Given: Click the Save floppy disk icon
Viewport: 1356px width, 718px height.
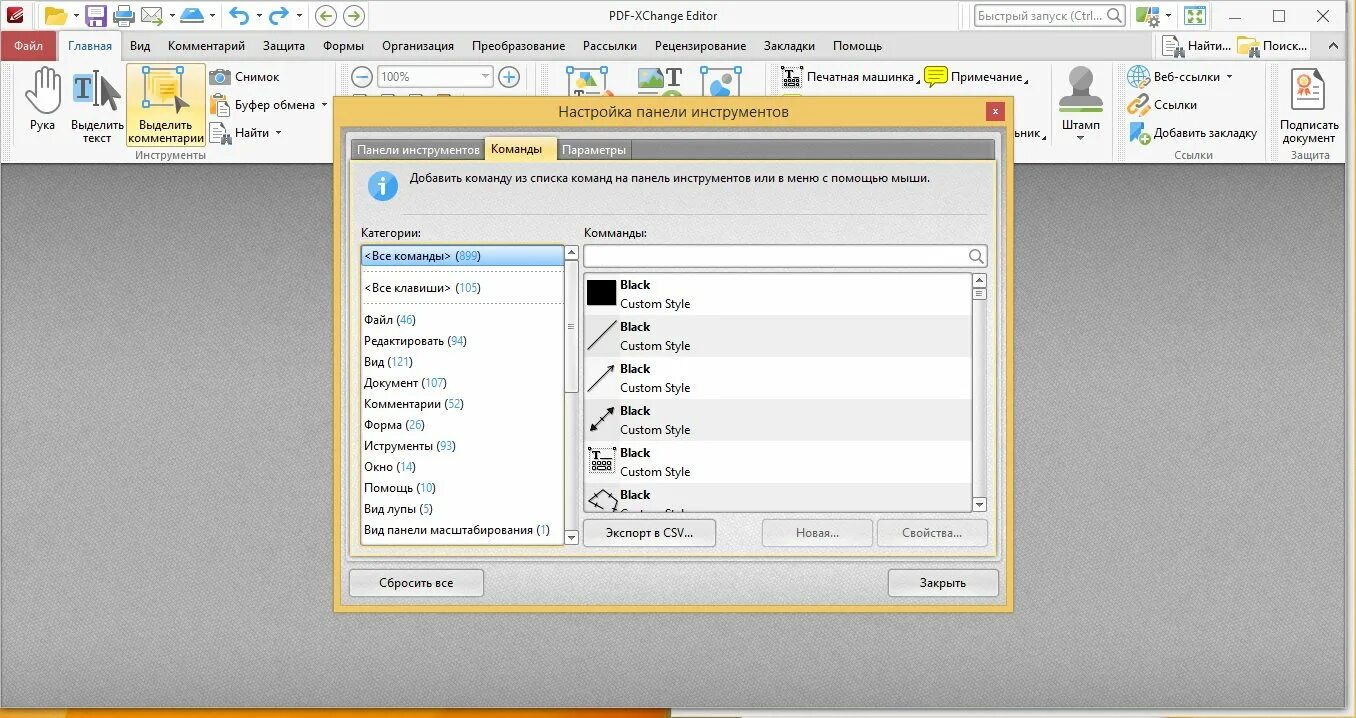Looking at the screenshot, I should tap(96, 16).
